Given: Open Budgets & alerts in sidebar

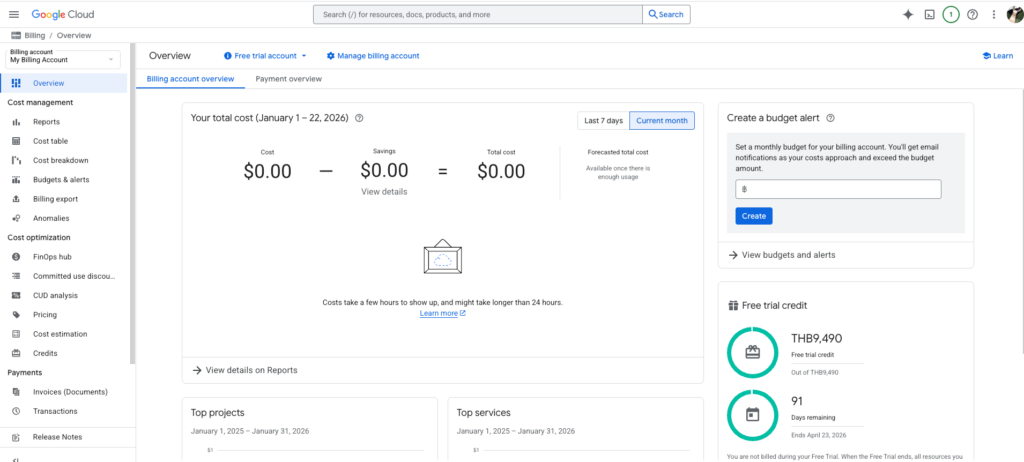Looking at the screenshot, I should (61, 180).
